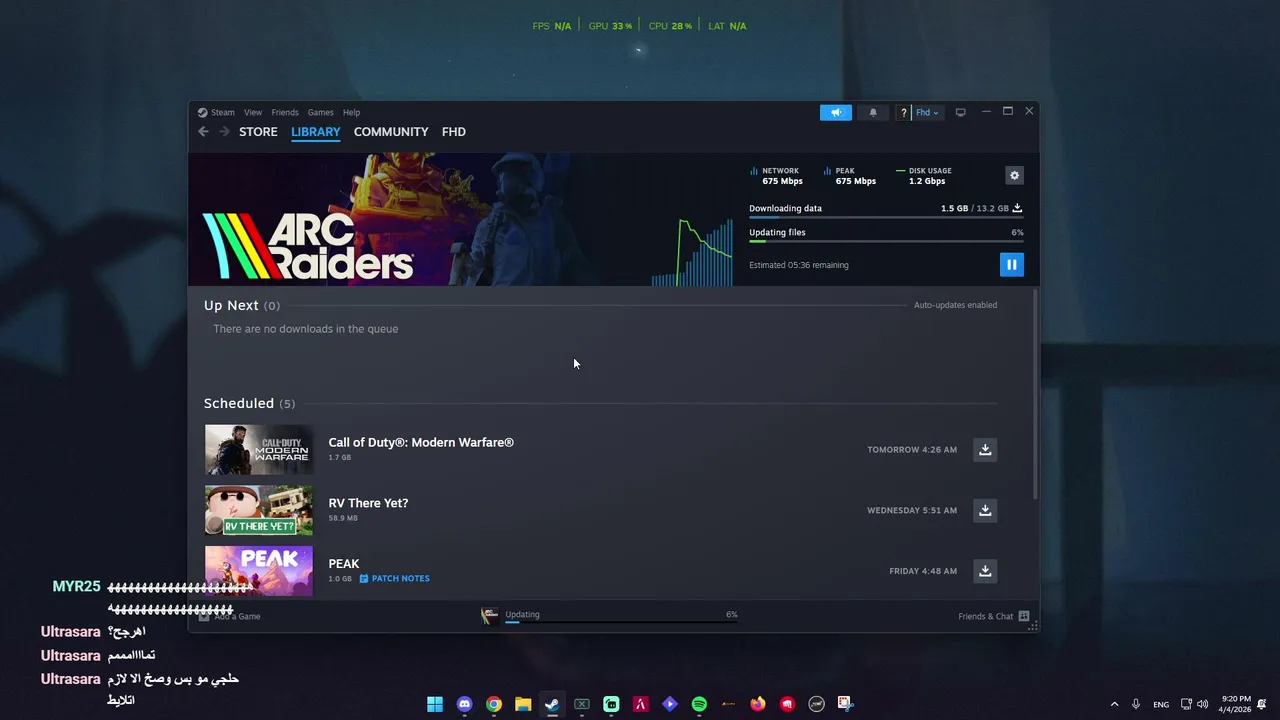Go back with the left arrow

203,131
